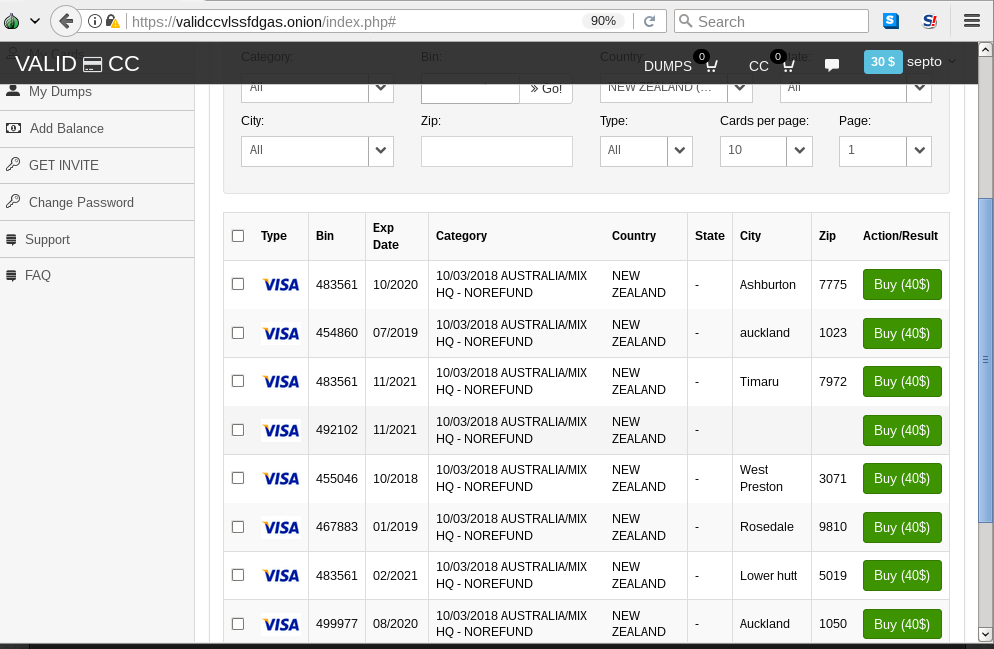The height and width of the screenshot is (649, 994).
Task: Check the box for the Timaru row
Action: coord(238,381)
